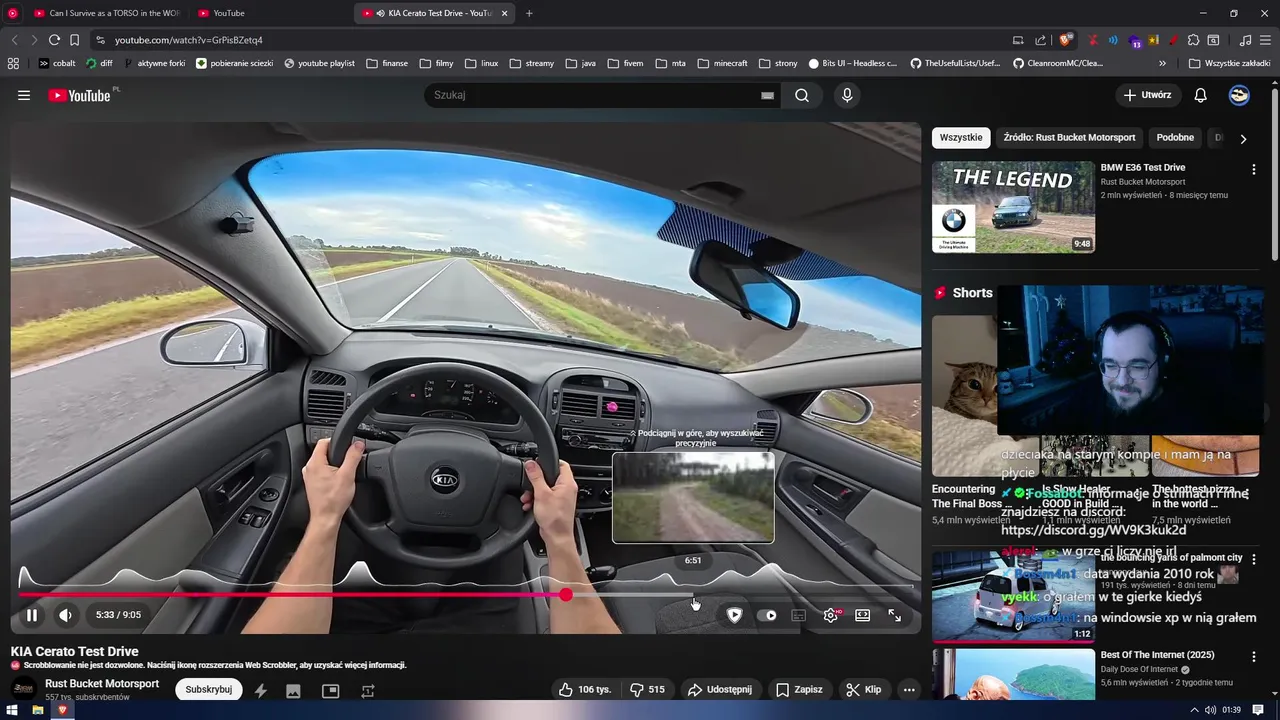The height and width of the screenshot is (720, 1280).
Task: Click the Brave browser taskbar icon
Action: (x=62, y=710)
